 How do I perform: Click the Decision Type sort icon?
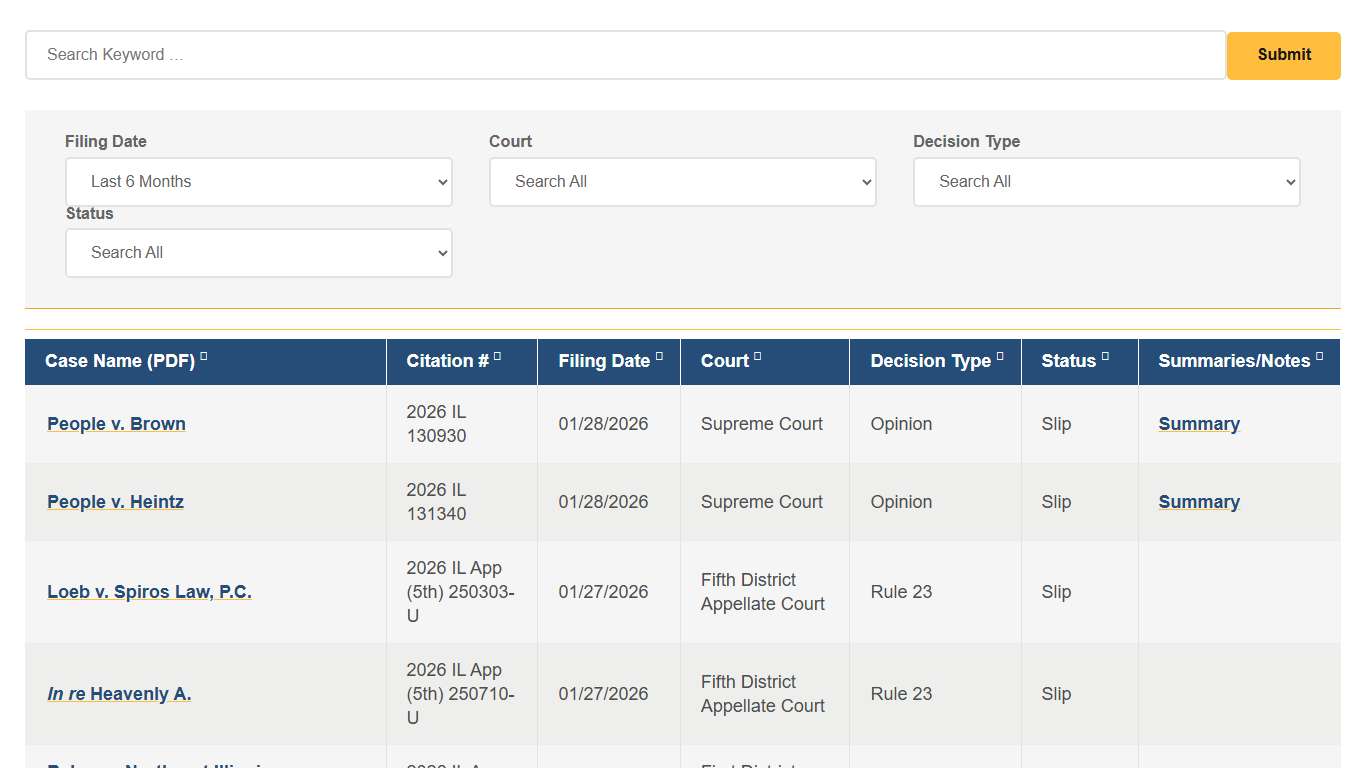click(x=1000, y=356)
